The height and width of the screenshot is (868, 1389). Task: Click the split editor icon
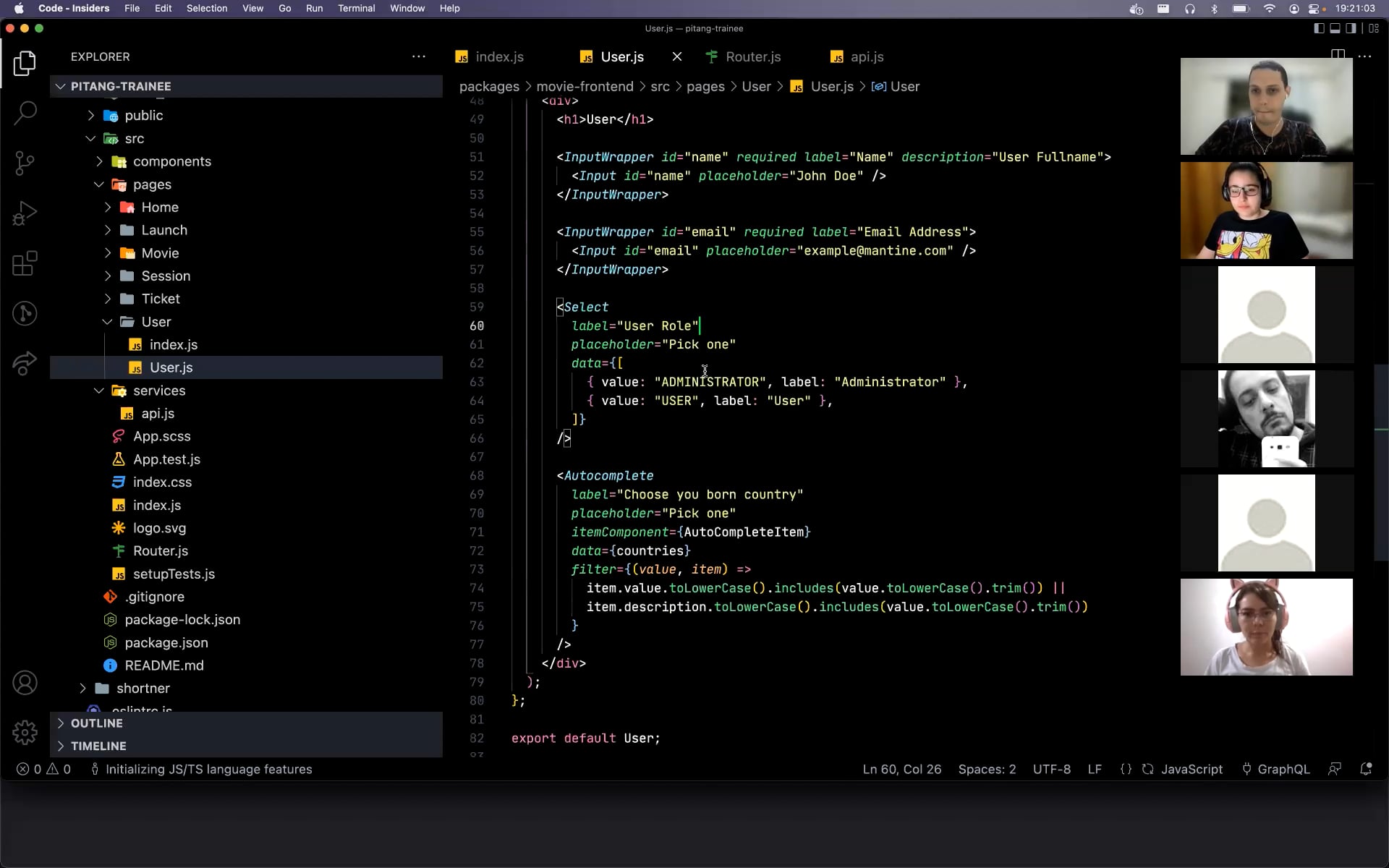click(x=1338, y=56)
